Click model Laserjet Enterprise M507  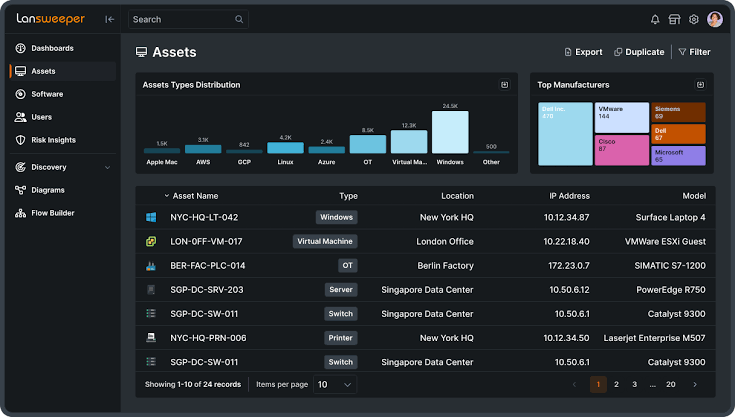click(654, 338)
